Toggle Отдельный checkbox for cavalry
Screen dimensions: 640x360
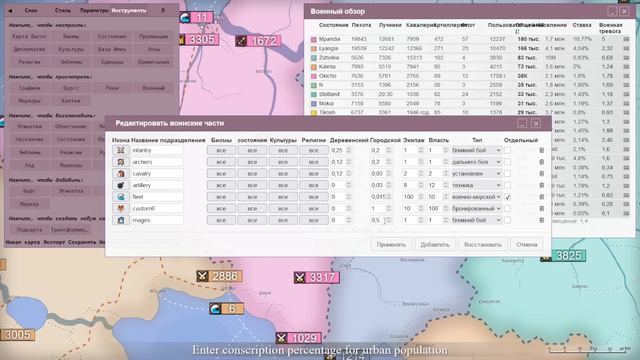[x=507, y=173]
